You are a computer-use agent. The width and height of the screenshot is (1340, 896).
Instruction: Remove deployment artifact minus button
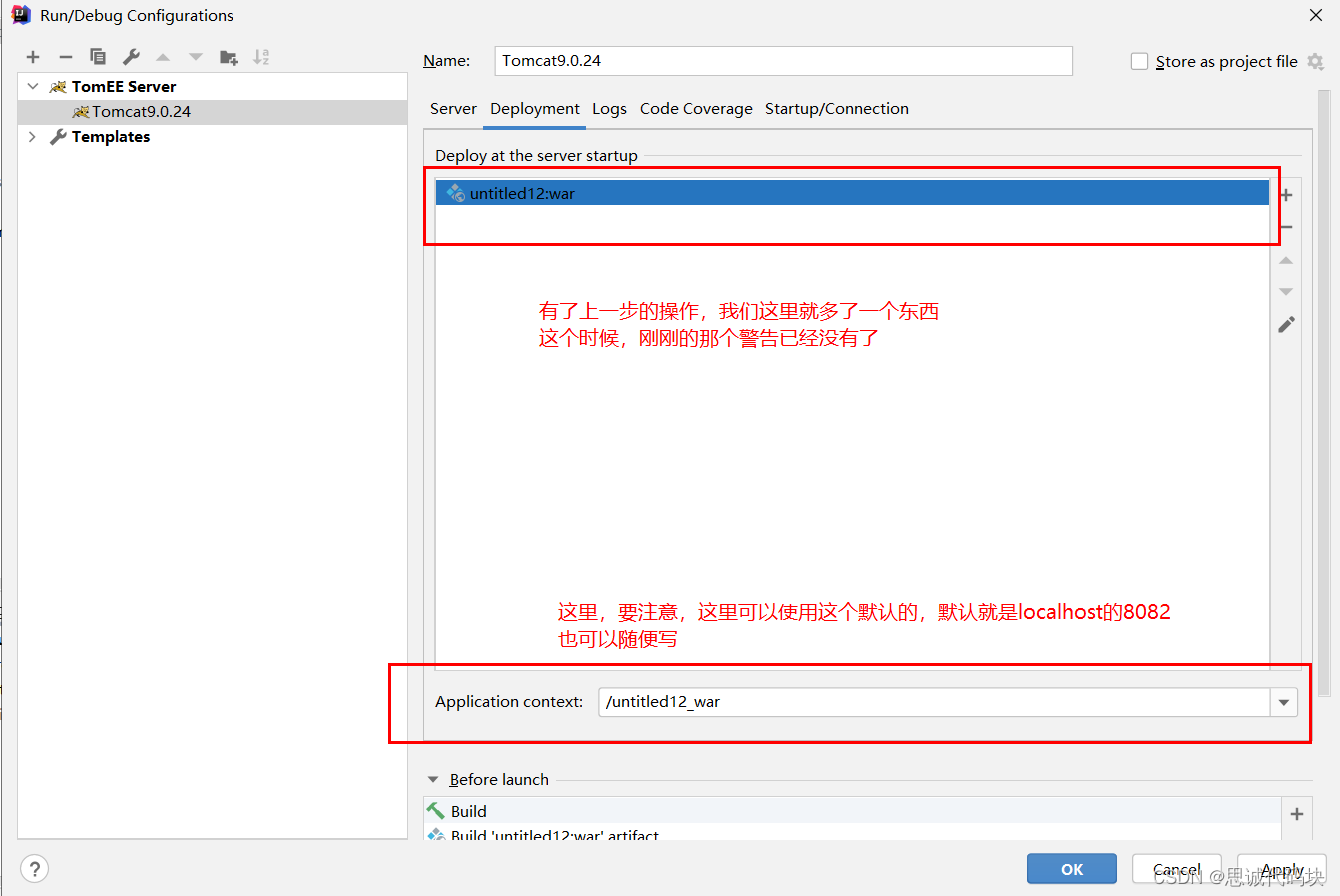1287,228
